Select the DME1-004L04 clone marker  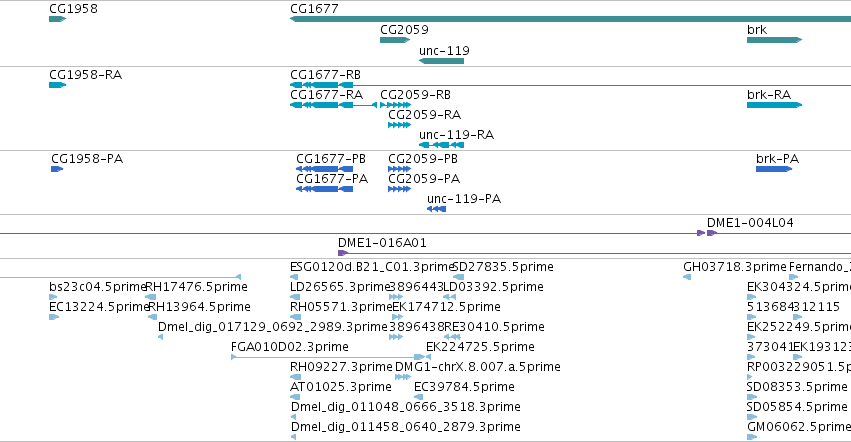pyautogui.click(x=712, y=233)
